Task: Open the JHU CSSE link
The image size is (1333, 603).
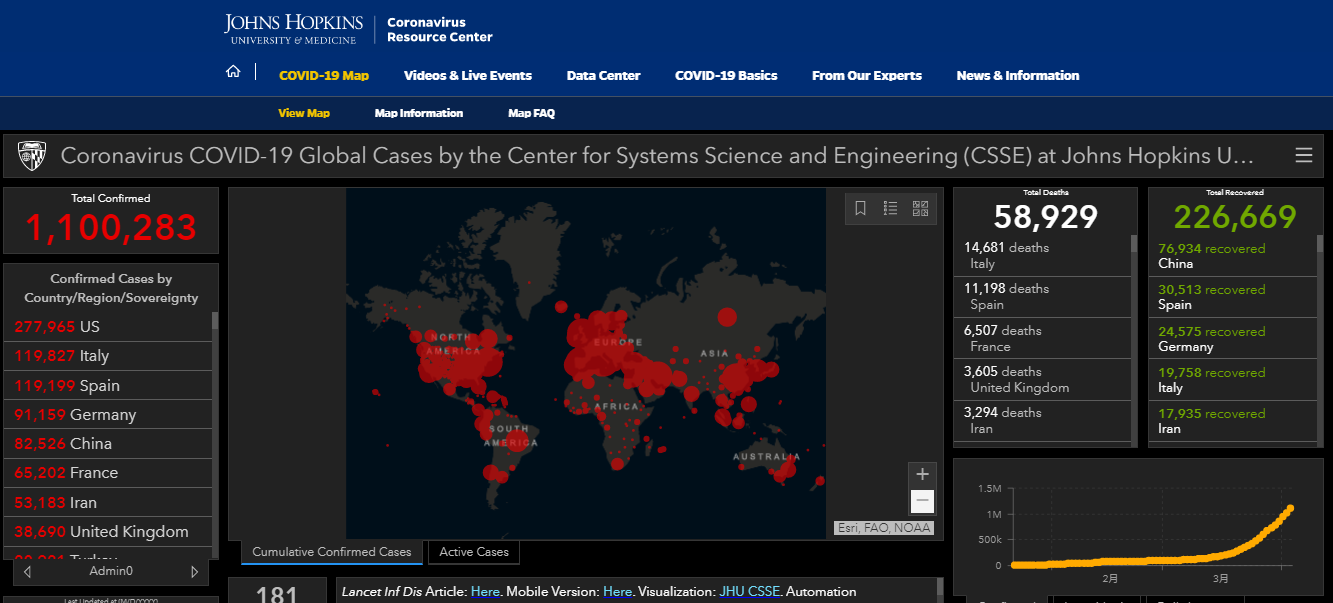Action: coord(749,591)
